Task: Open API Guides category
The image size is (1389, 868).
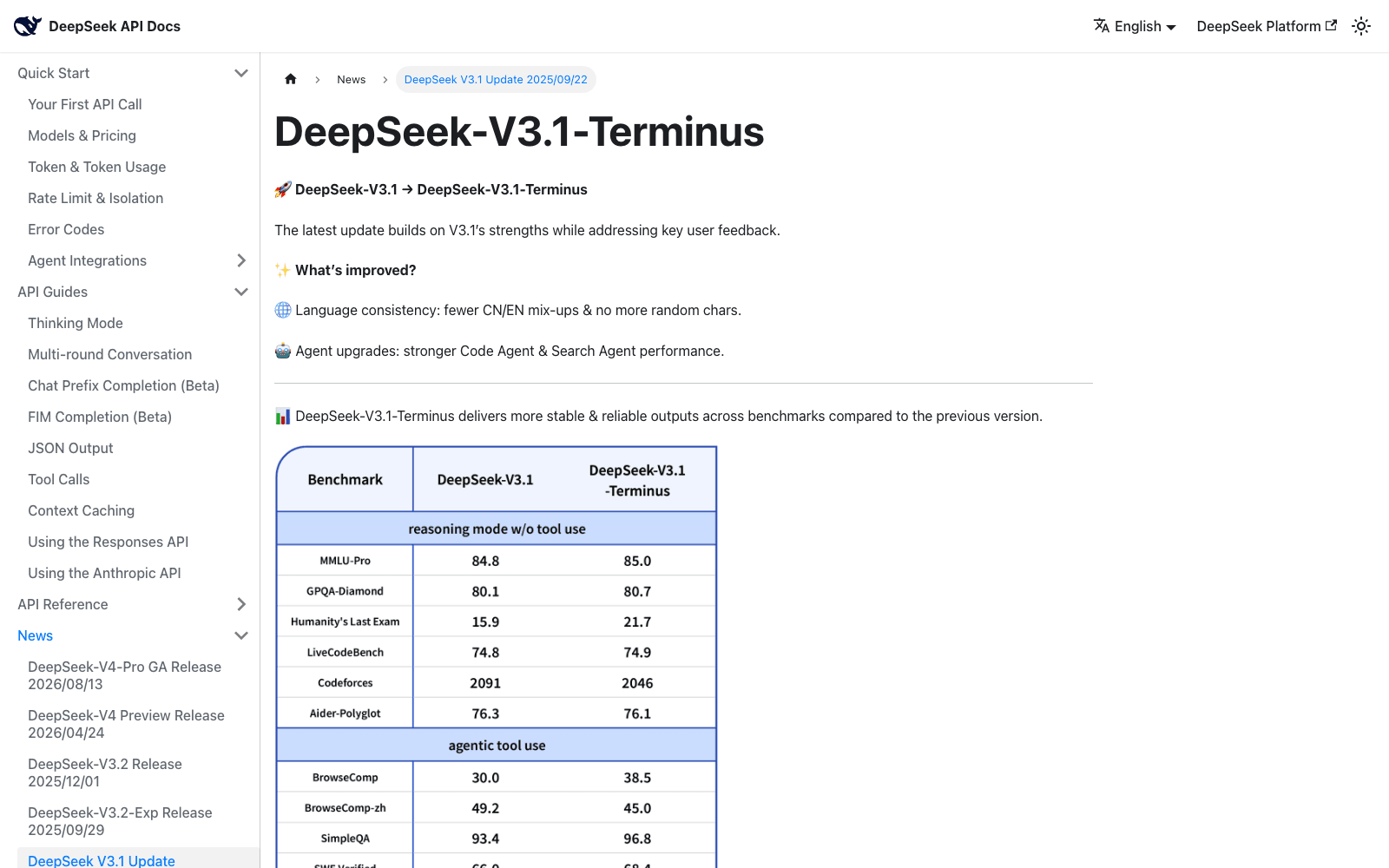Action: [53, 292]
